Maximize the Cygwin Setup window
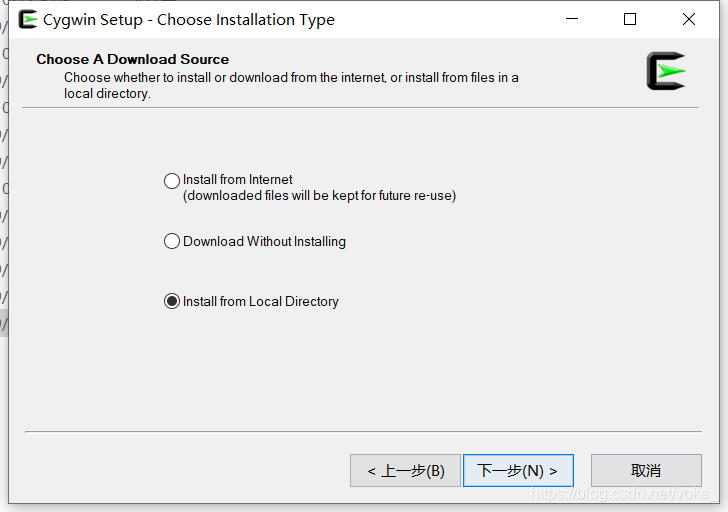The height and width of the screenshot is (512, 728). [630, 19]
